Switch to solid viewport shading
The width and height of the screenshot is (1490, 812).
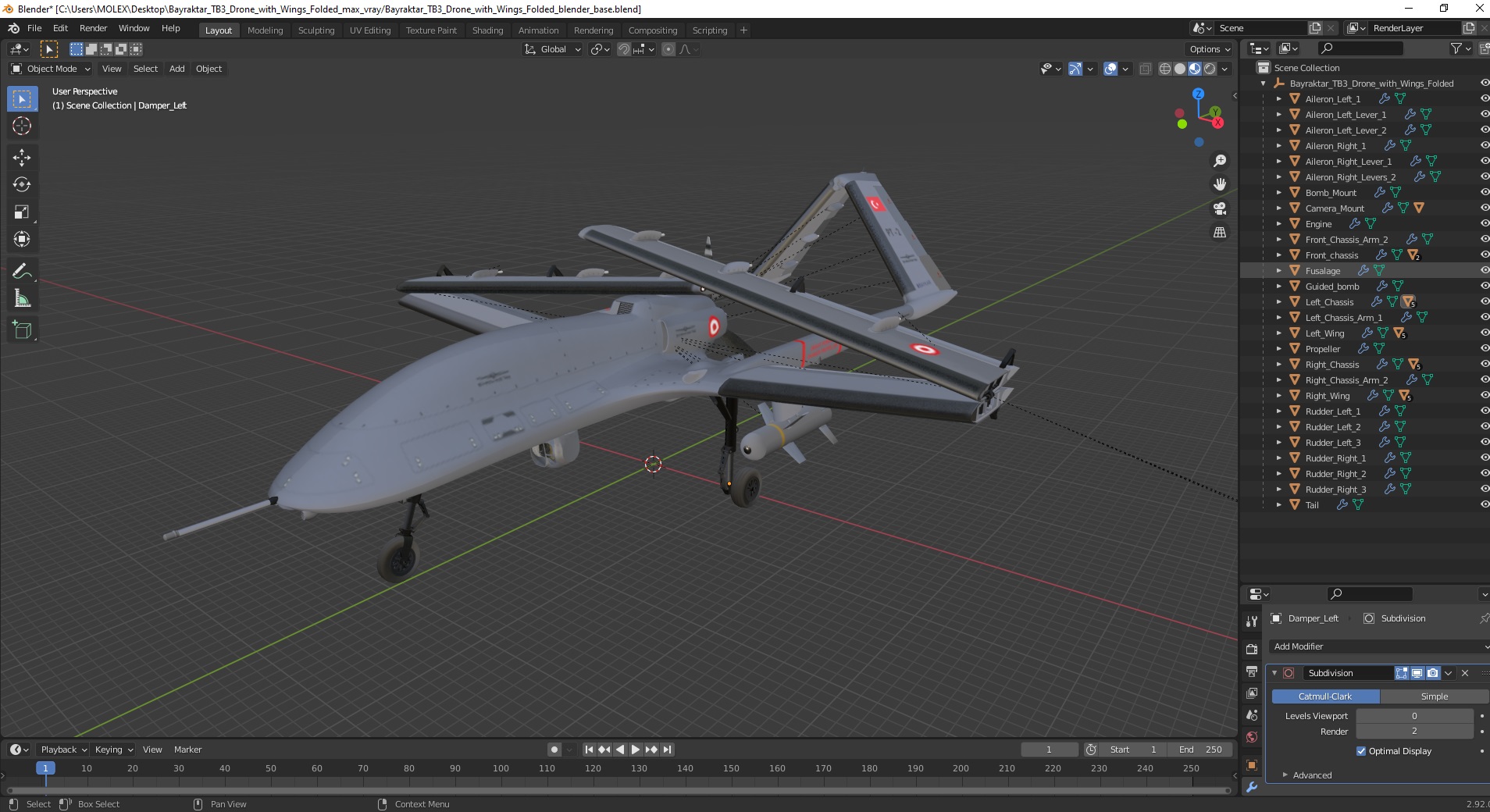tap(1180, 69)
